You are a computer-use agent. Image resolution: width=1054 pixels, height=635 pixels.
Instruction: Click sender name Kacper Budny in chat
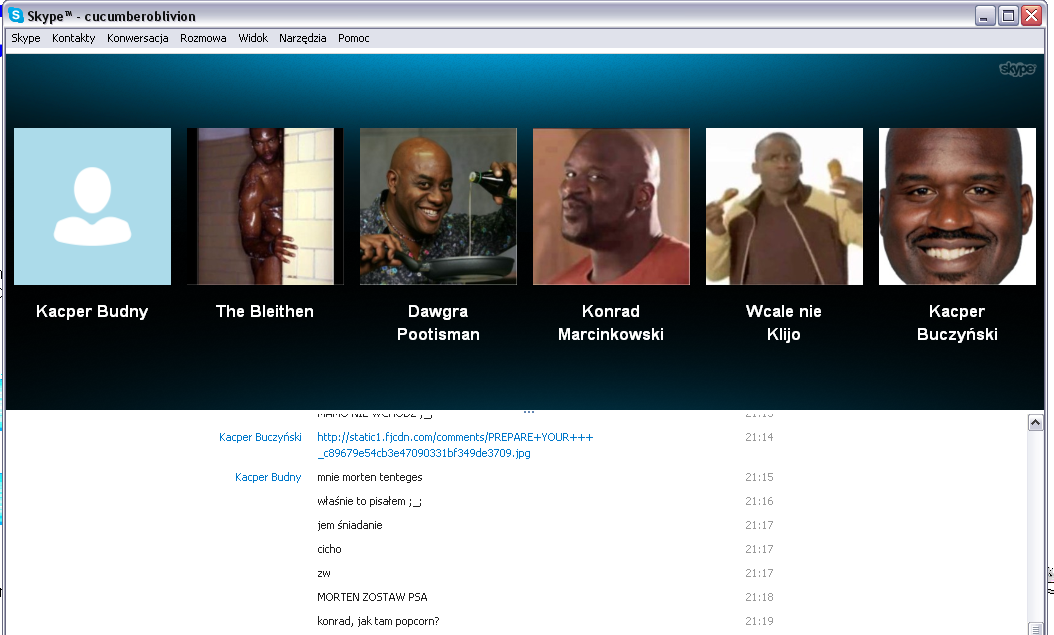(268, 477)
